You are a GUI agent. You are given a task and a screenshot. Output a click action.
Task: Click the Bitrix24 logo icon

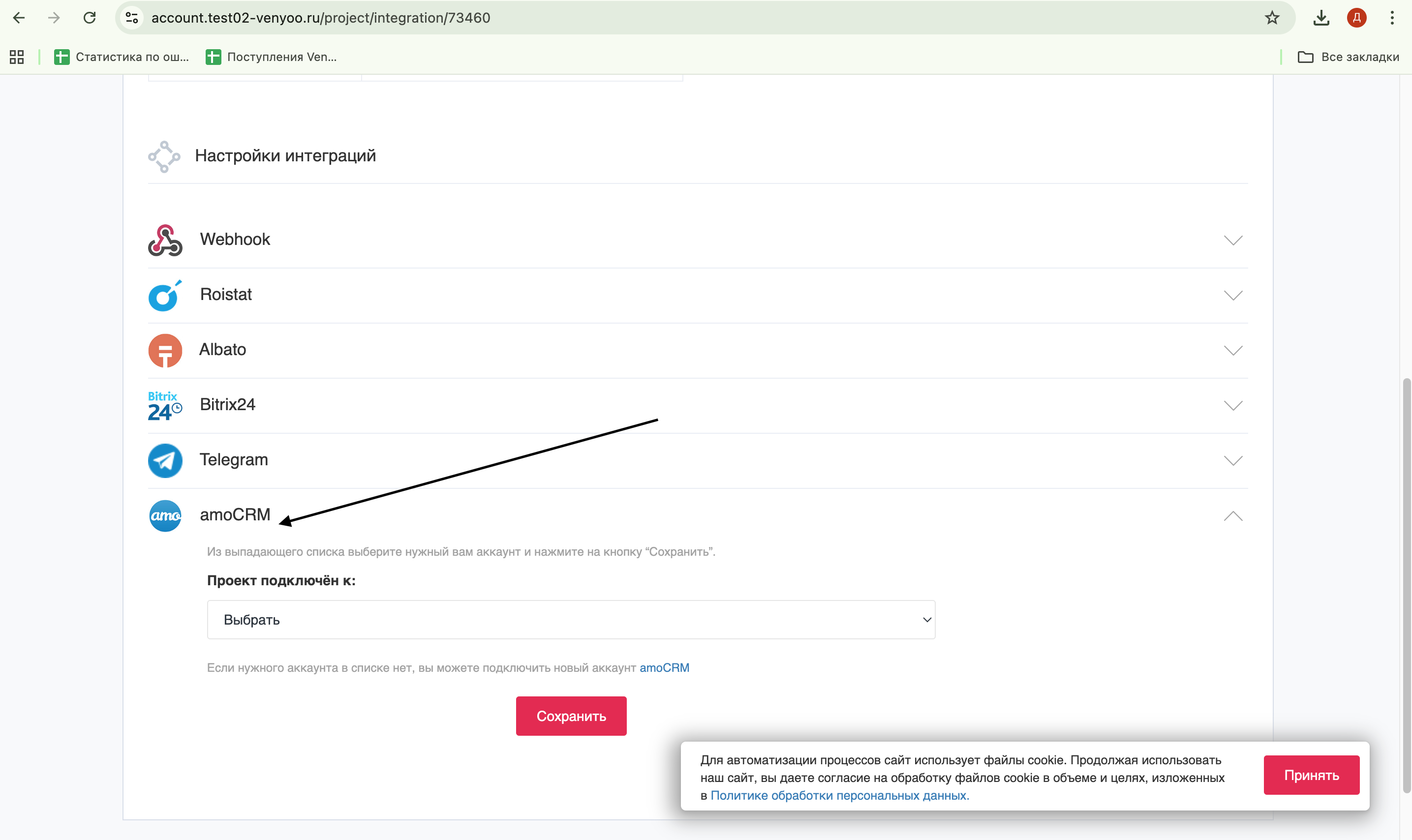[x=165, y=405]
